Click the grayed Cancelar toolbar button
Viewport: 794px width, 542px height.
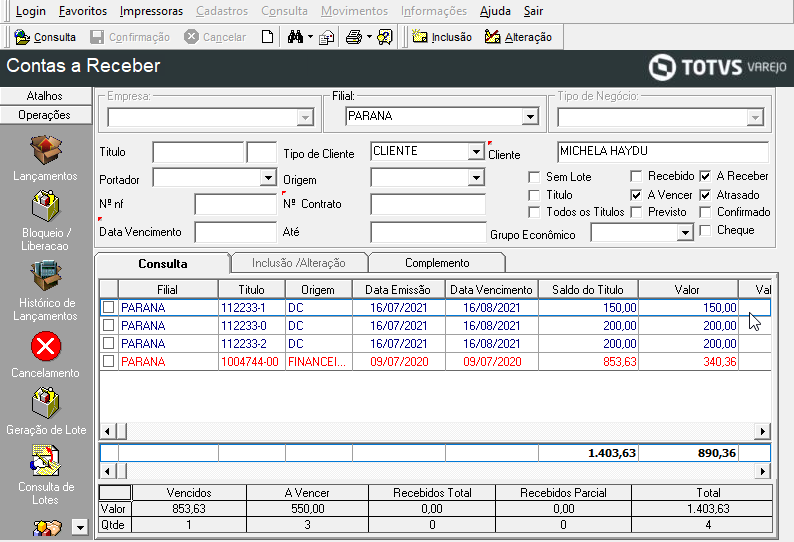click(215, 37)
